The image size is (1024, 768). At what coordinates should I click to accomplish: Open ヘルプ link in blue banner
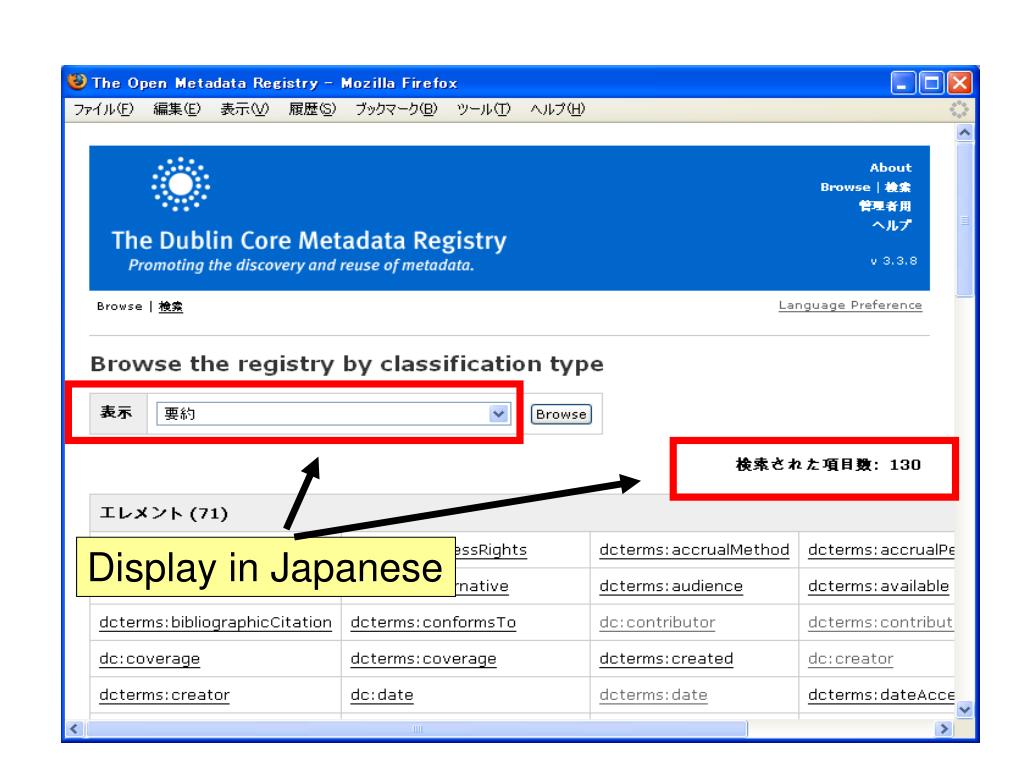[891, 225]
